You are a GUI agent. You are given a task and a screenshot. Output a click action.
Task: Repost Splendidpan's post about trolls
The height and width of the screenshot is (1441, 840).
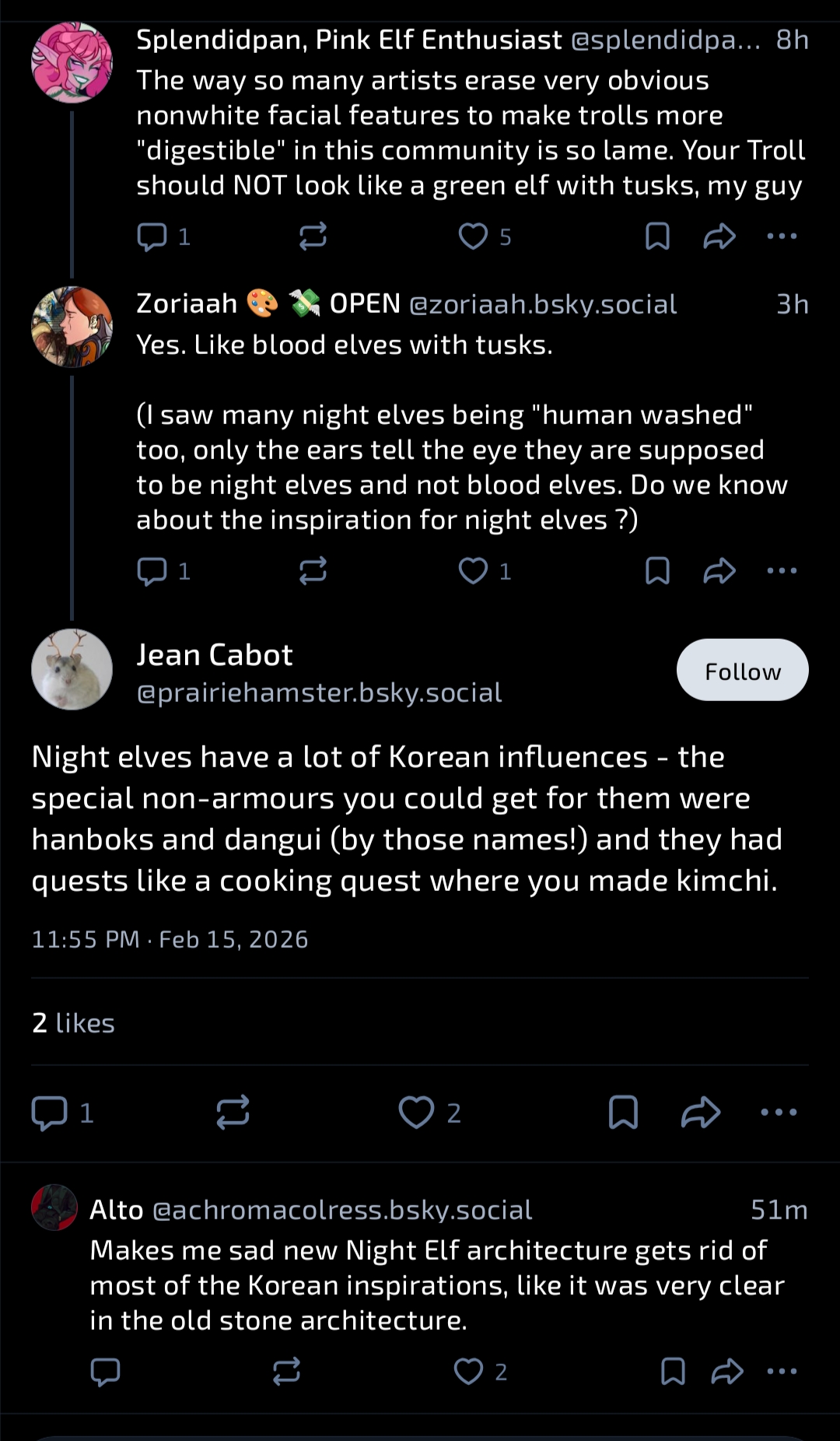(313, 237)
